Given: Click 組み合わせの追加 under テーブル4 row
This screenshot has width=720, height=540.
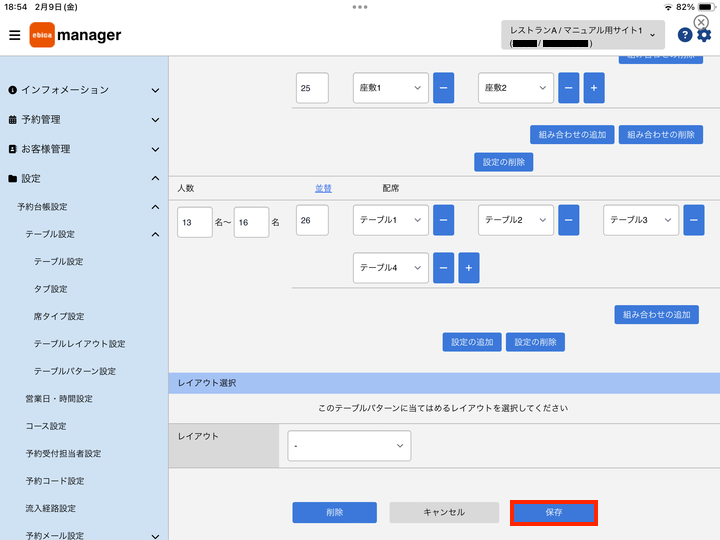Looking at the screenshot, I should tap(657, 315).
